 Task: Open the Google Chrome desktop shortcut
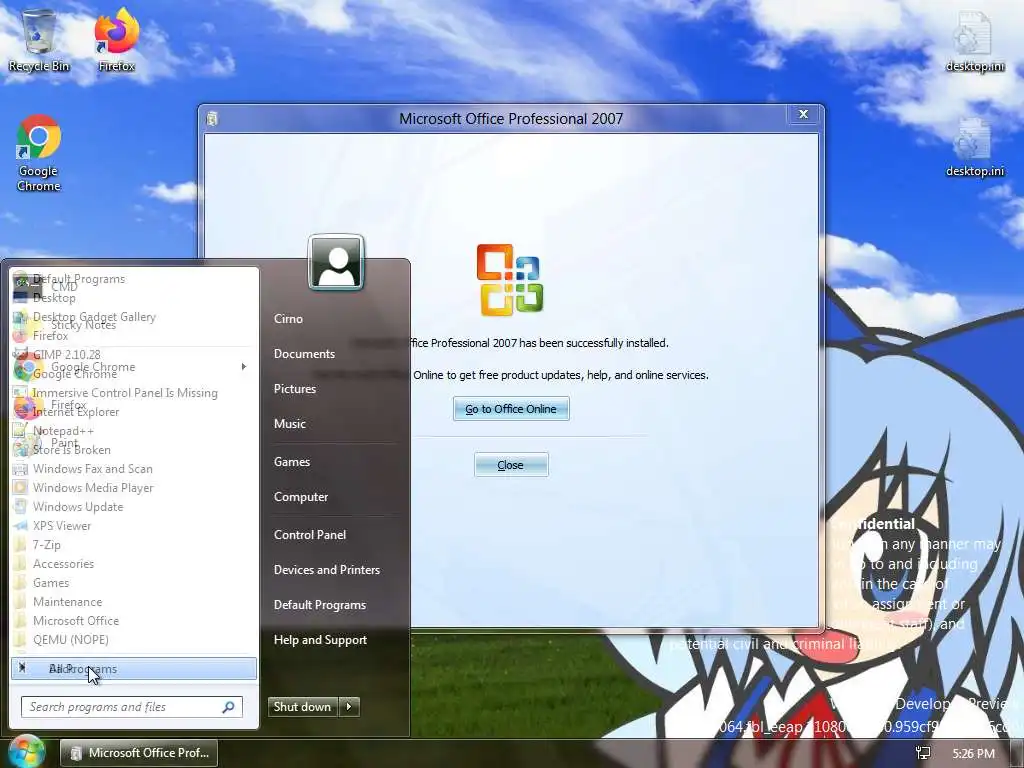(x=39, y=153)
